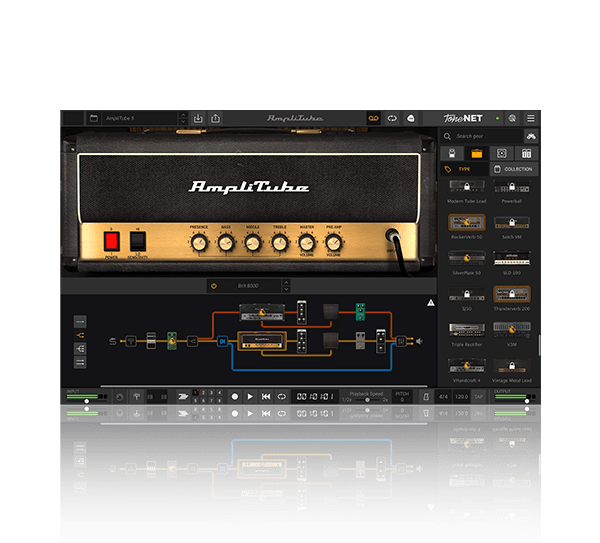This screenshot has width=600, height=543.
Task: Click the TREBLE knob
Action: pyautogui.click(x=280, y=243)
